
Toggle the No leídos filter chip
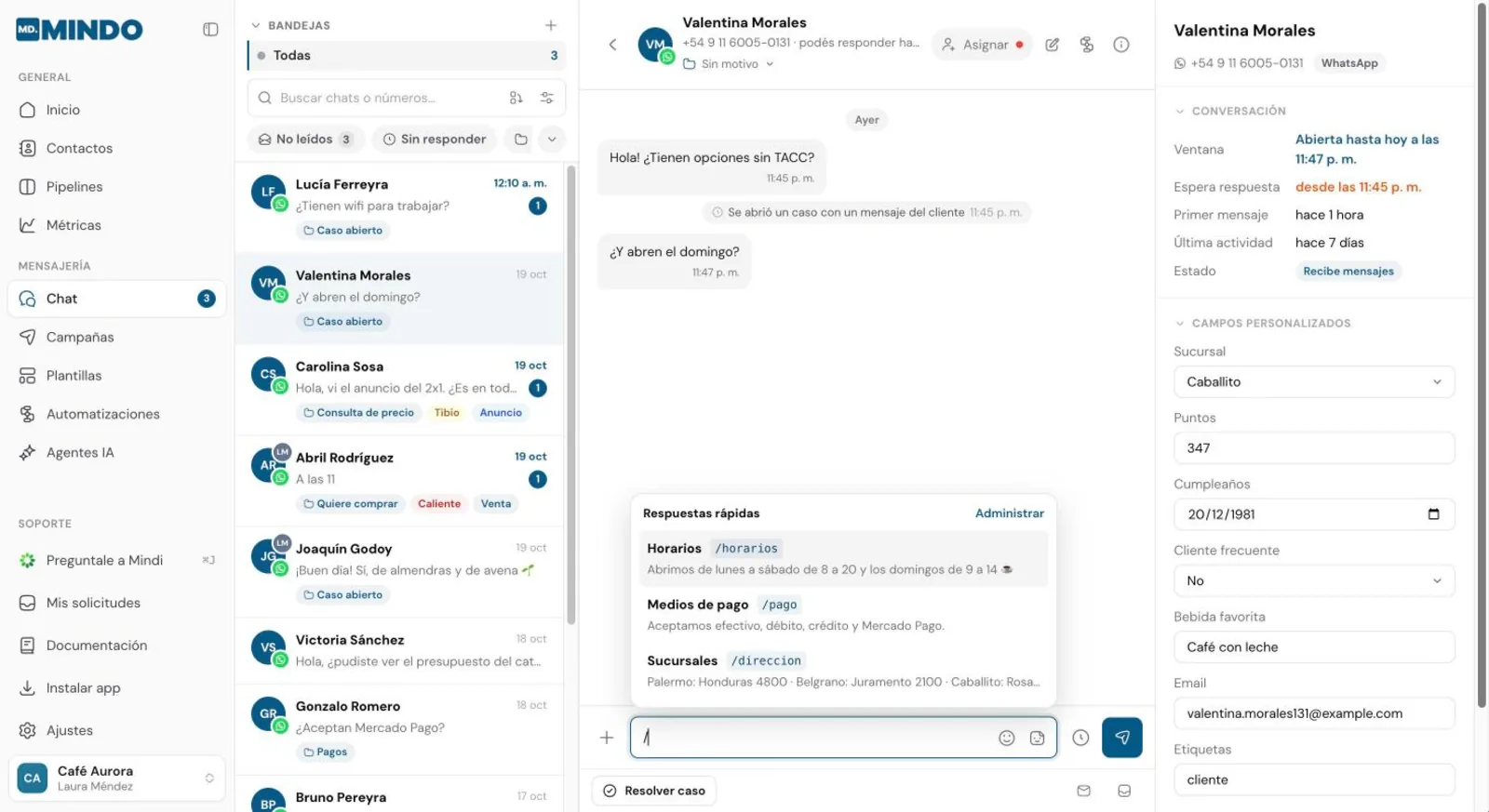(x=305, y=140)
